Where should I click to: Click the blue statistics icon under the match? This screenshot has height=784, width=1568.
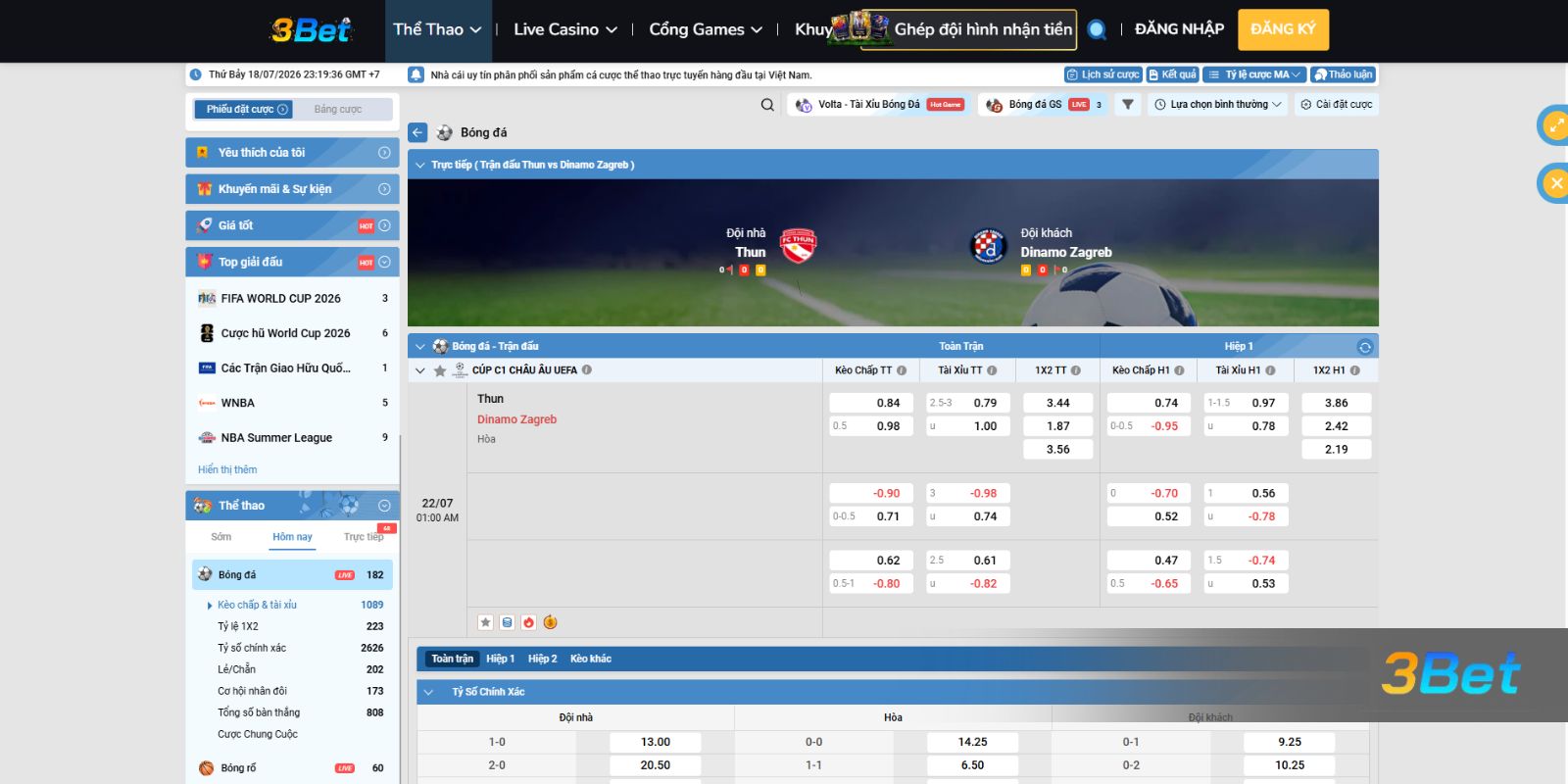[x=507, y=622]
